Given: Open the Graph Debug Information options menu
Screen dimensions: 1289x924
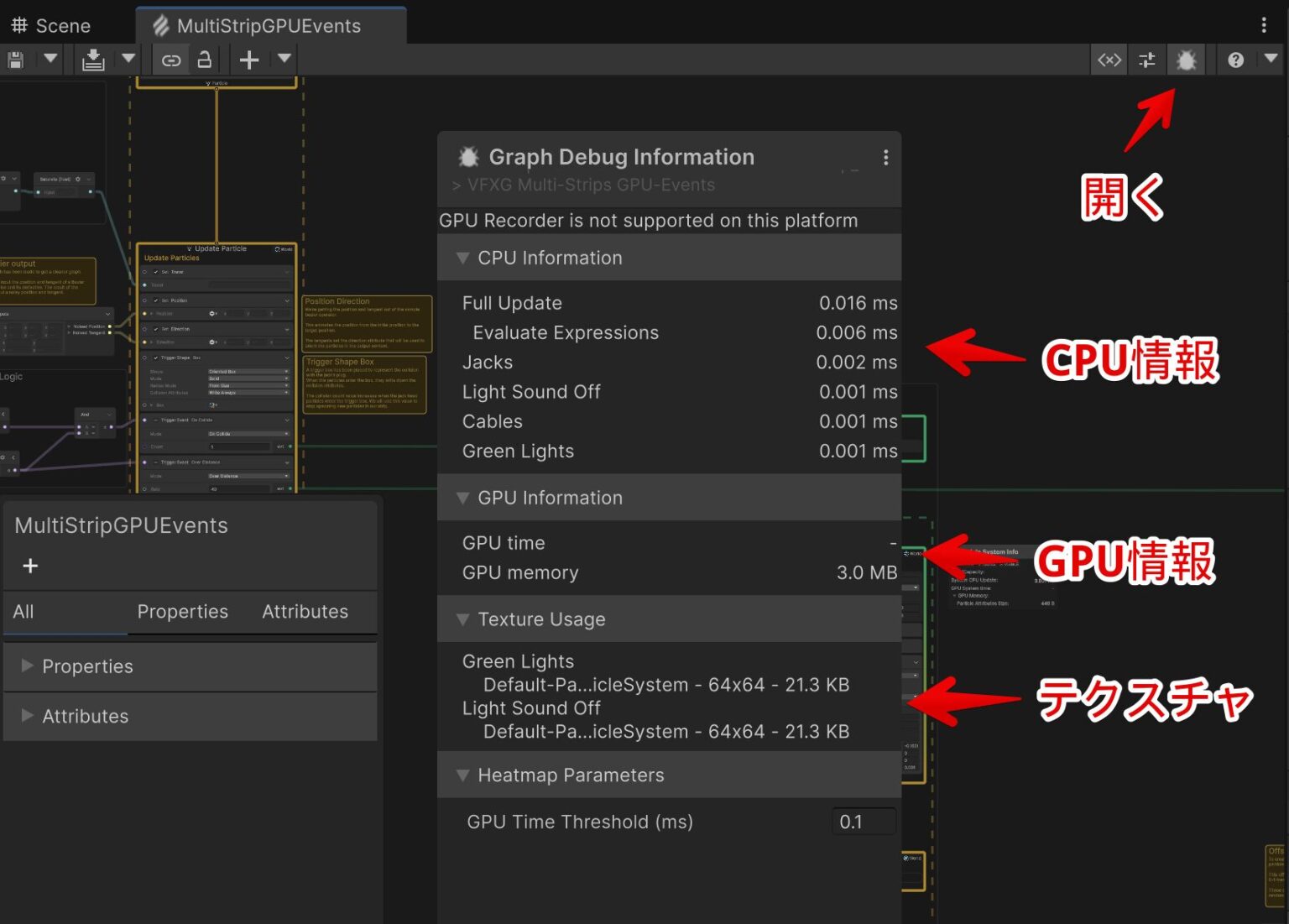Looking at the screenshot, I should 885,157.
